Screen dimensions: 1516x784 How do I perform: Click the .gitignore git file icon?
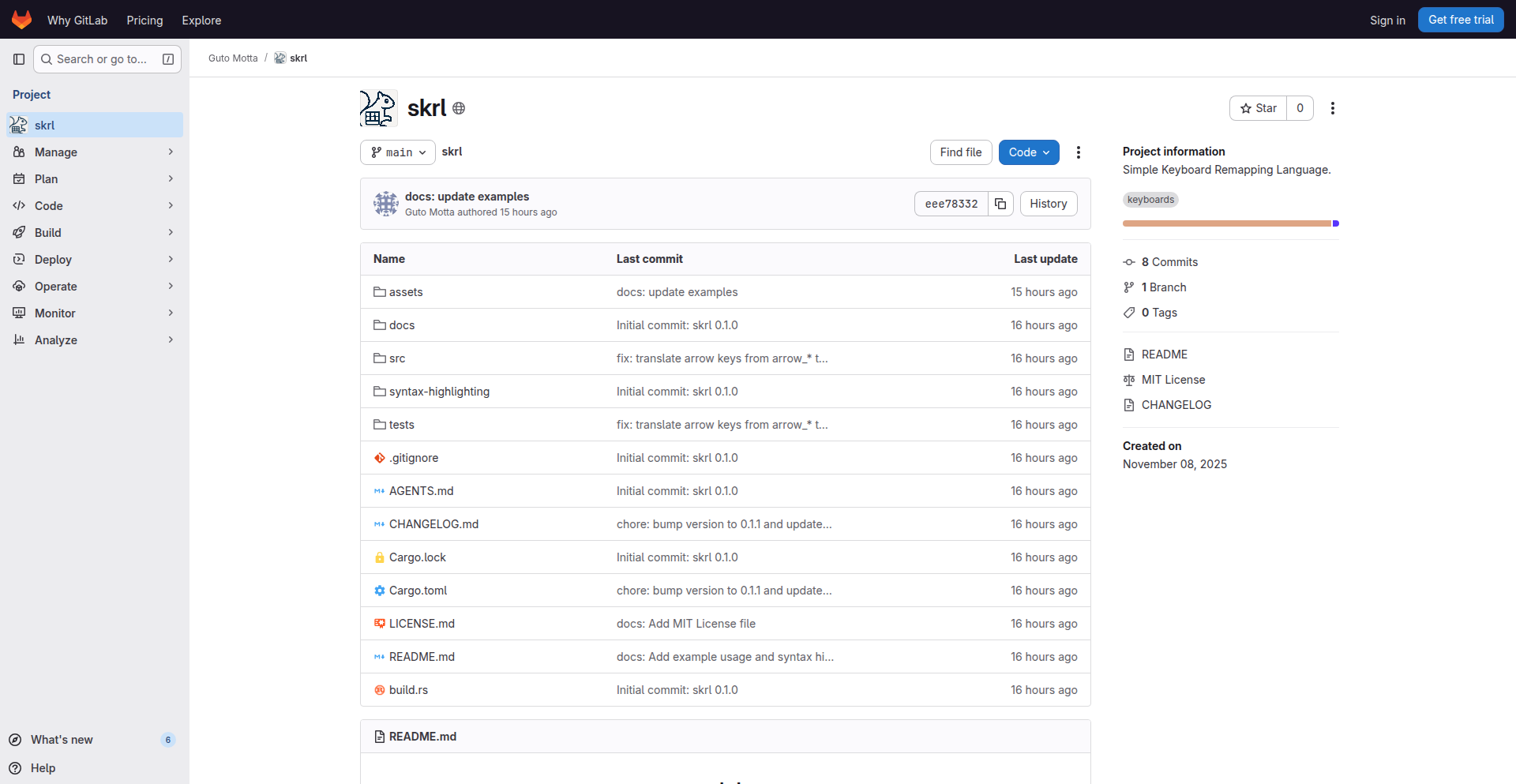[x=380, y=458]
